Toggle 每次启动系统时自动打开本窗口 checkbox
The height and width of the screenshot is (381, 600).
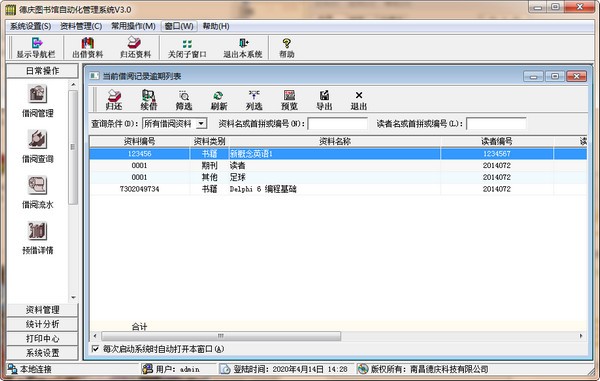[x=95, y=349]
